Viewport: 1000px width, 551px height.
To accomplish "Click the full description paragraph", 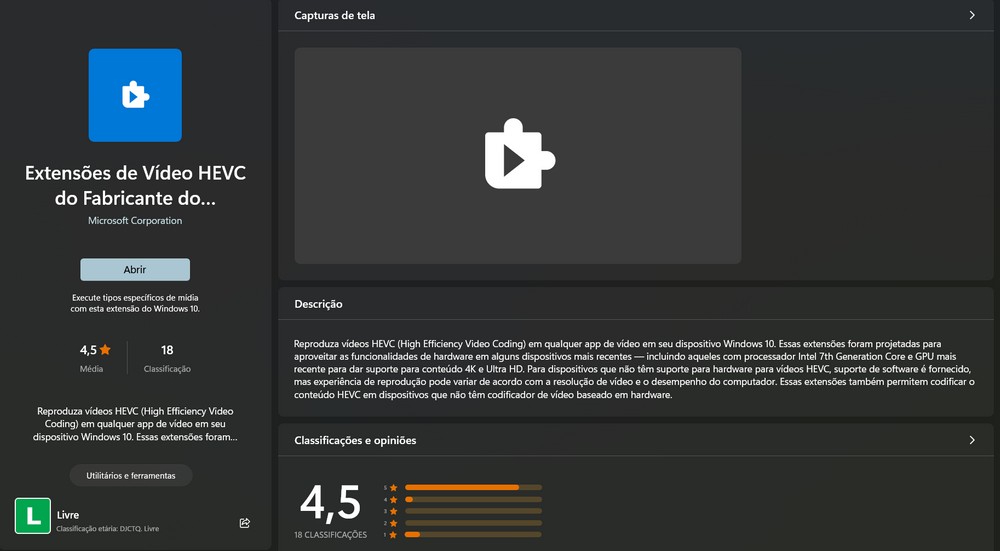I will (635, 369).
